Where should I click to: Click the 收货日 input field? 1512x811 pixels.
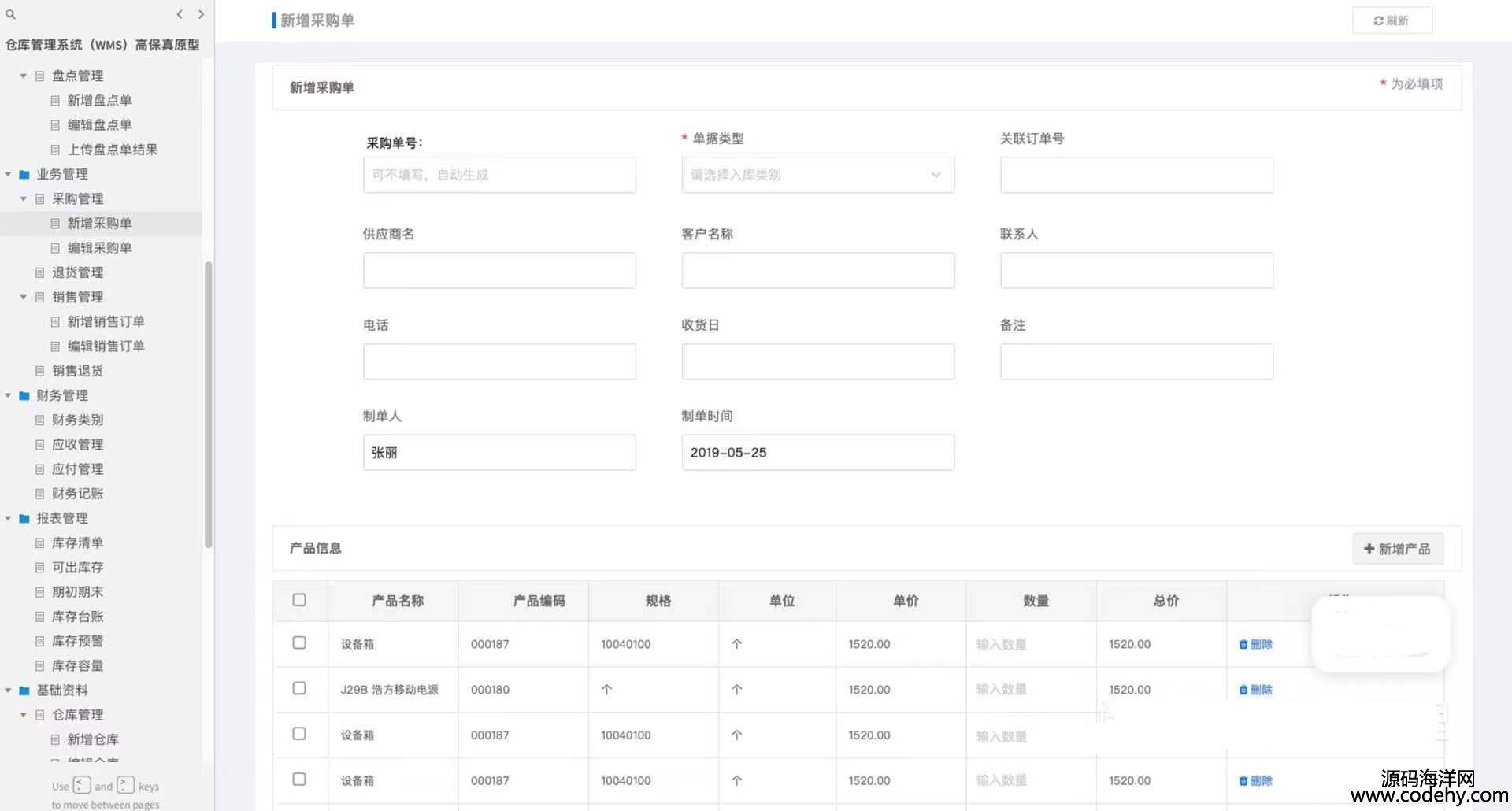(x=817, y=361)
